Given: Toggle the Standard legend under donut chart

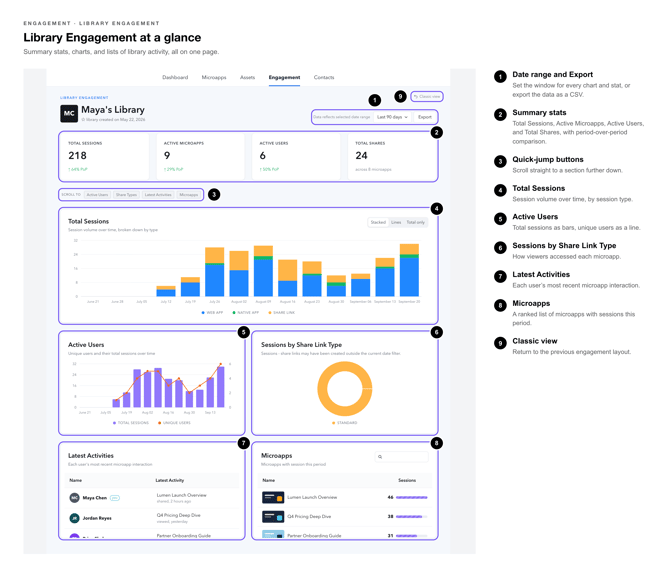Looking at the screenshot, I should click(344, 423).
